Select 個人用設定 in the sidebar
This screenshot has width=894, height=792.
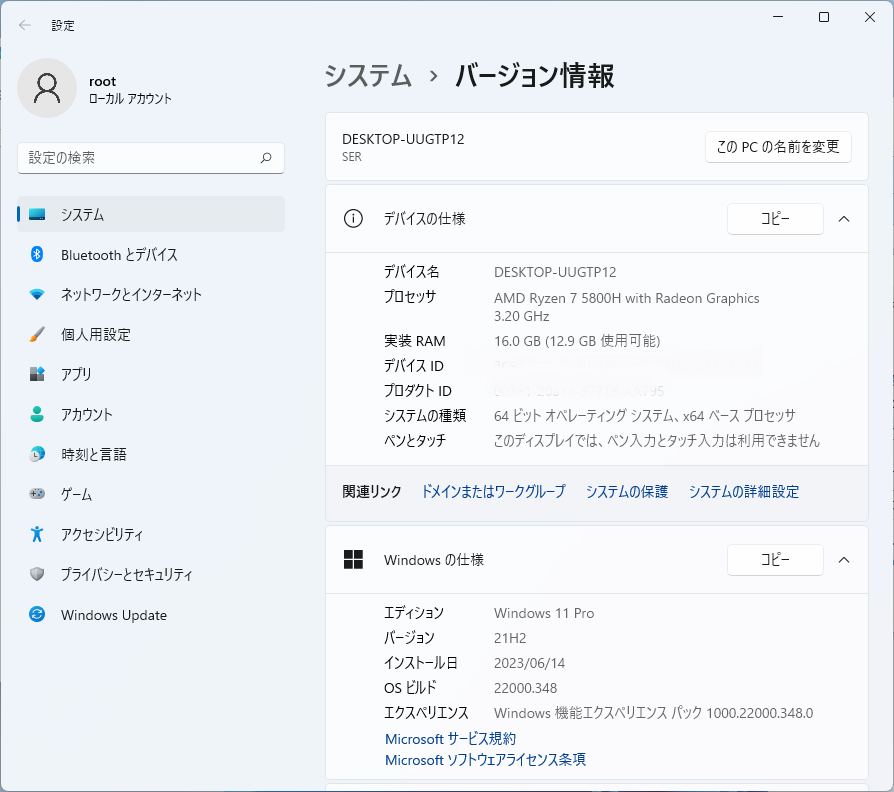(151, 334)
